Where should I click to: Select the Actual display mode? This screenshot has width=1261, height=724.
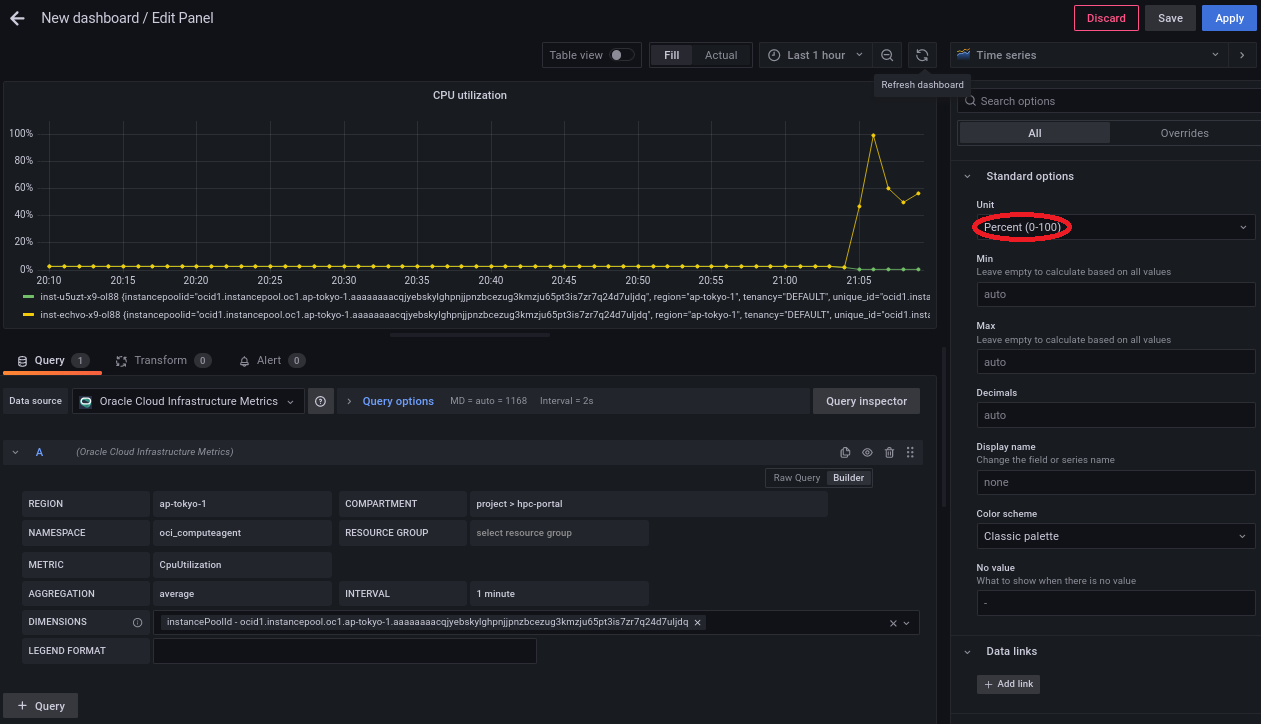720,55
